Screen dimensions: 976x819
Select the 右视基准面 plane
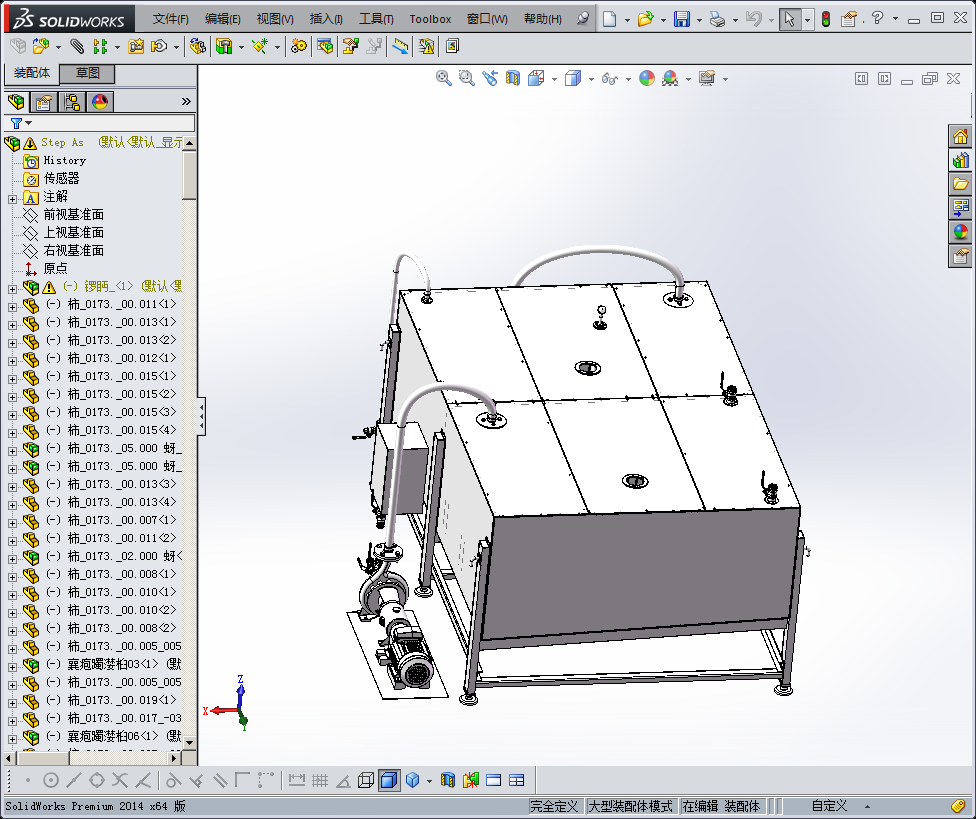[x=73, y=251]
